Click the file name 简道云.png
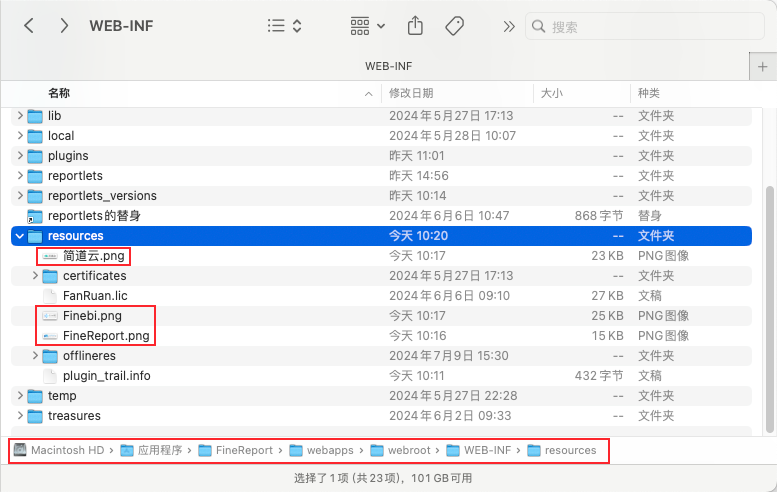 tap(94, 256)
